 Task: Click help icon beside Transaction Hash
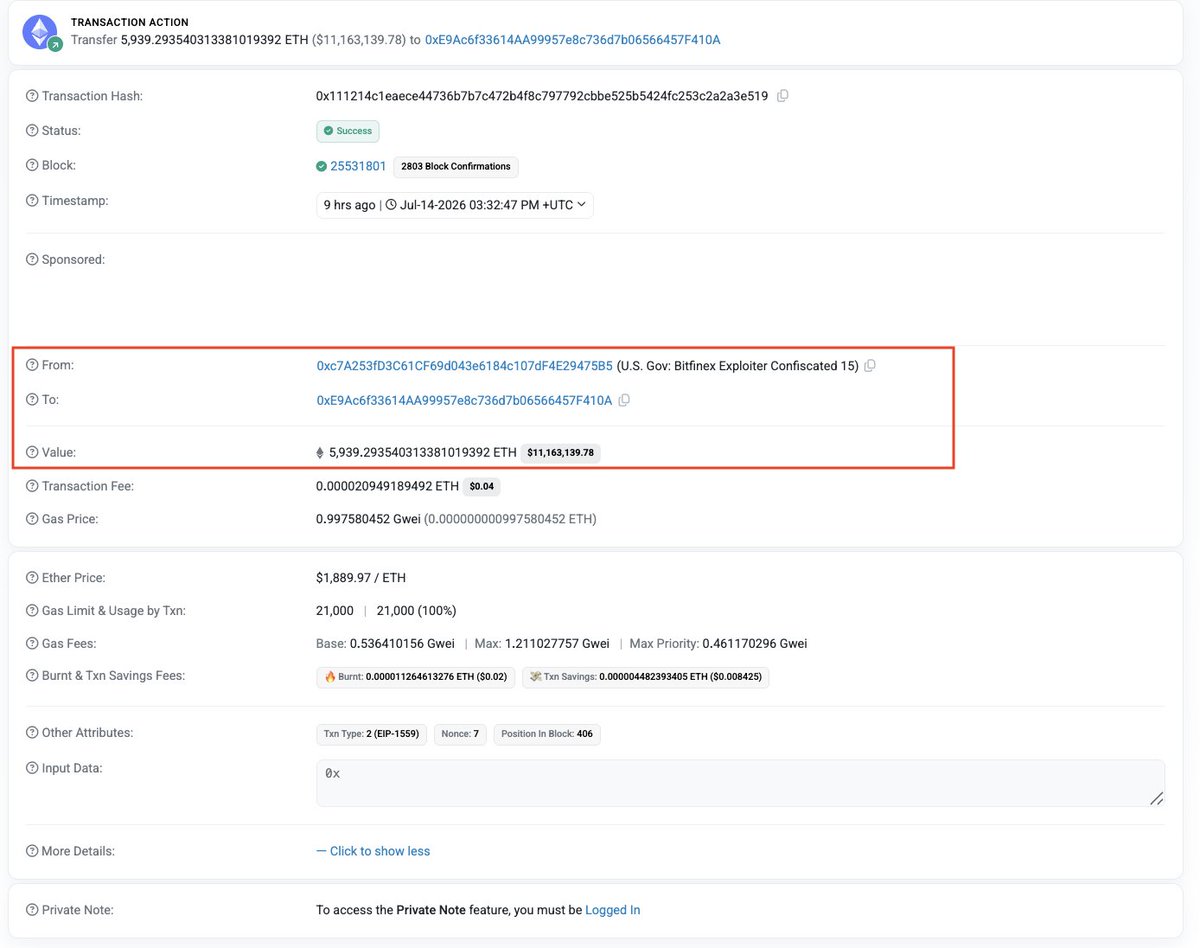32,96
